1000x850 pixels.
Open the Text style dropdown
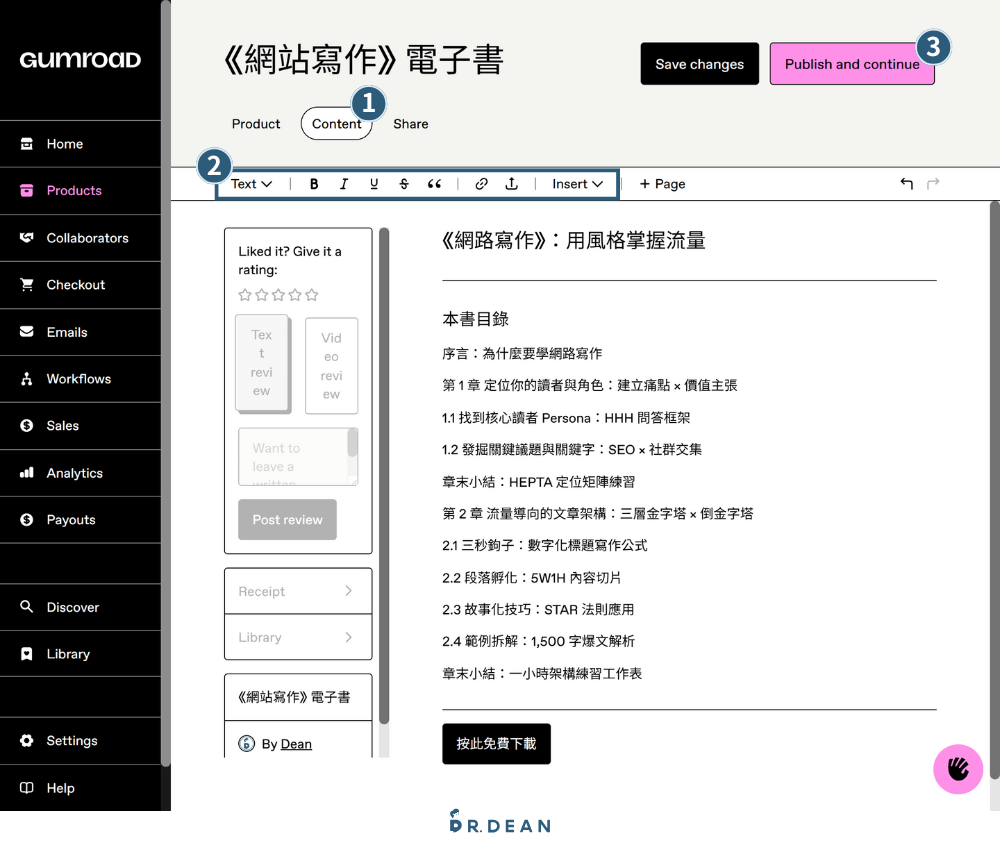click(249, 184)
